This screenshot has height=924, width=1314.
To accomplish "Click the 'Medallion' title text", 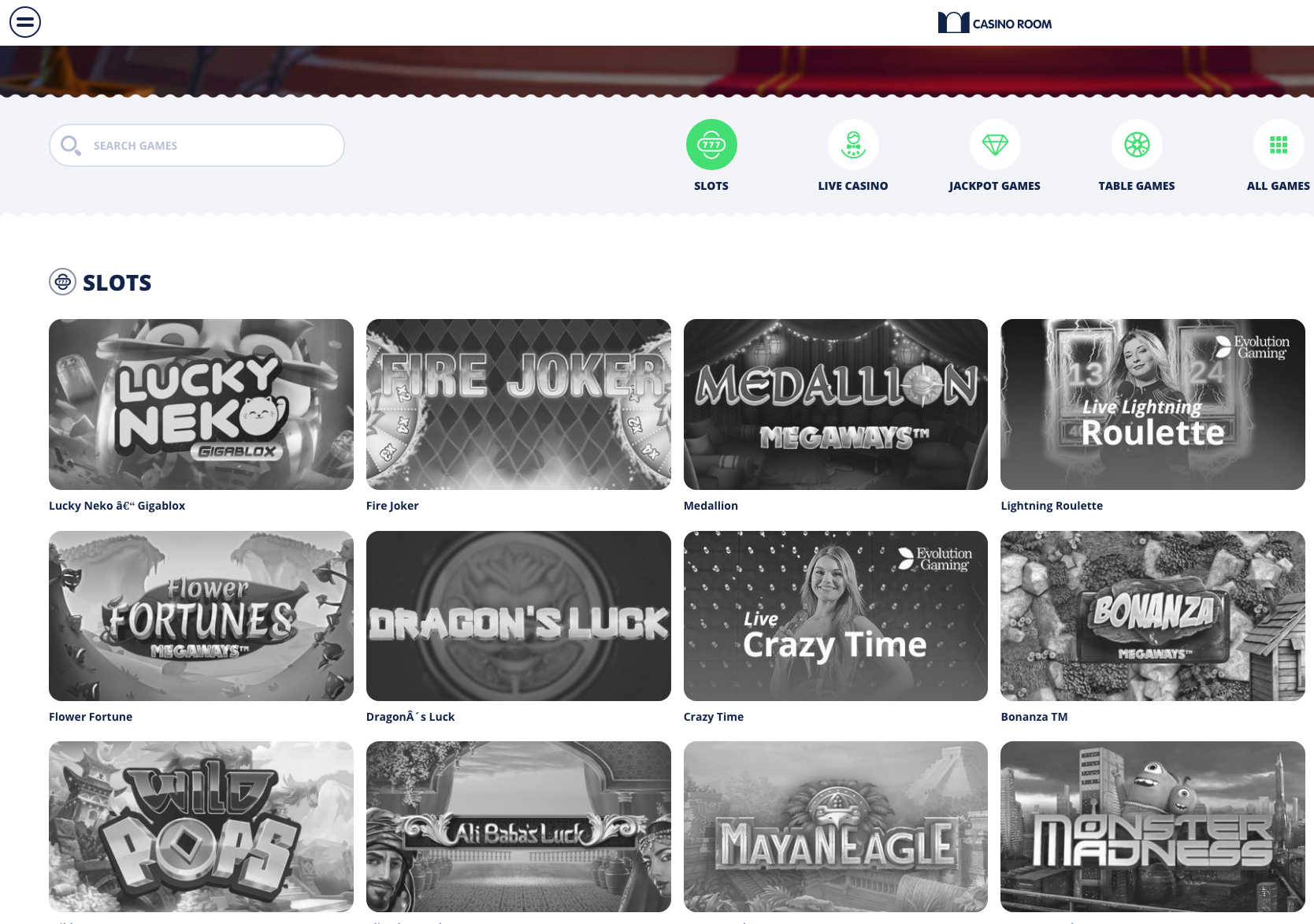I will tap(711, 506).
